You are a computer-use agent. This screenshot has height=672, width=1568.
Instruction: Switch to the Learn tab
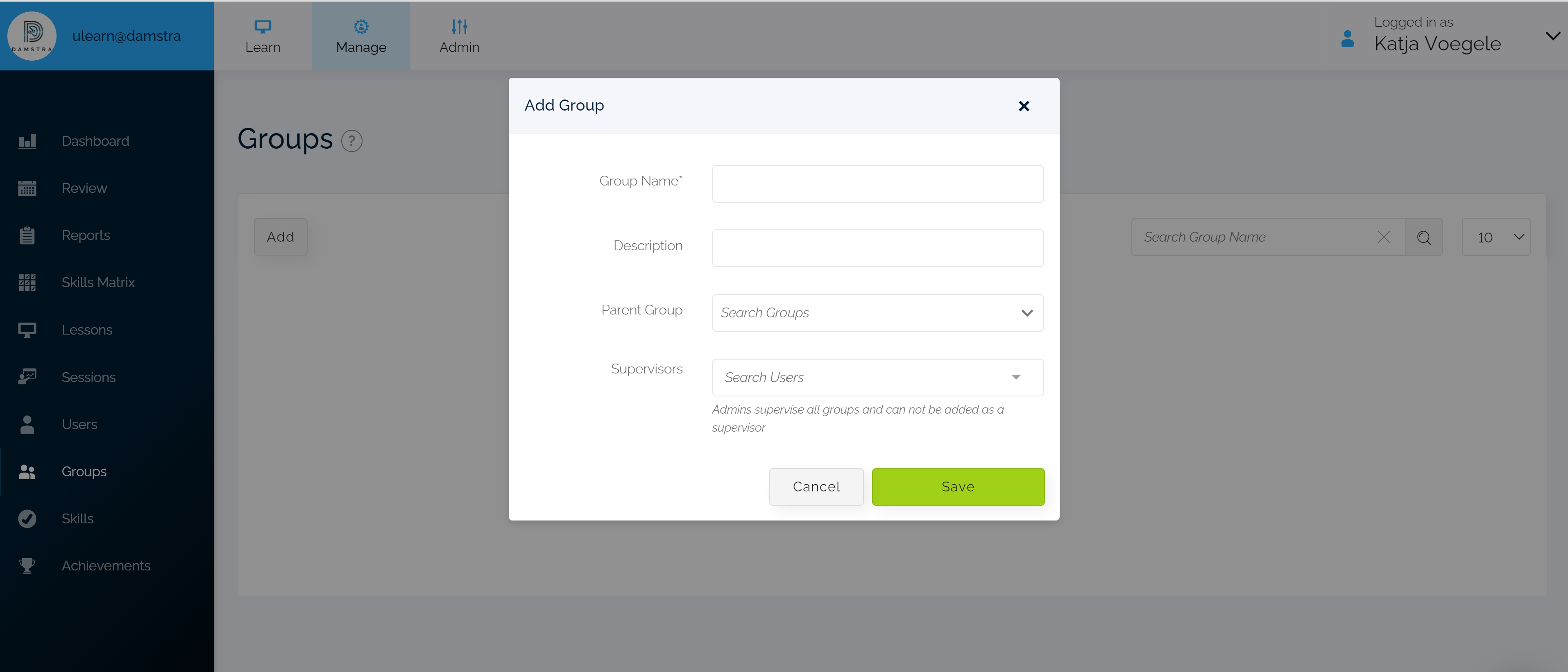[x=263, y=35]
